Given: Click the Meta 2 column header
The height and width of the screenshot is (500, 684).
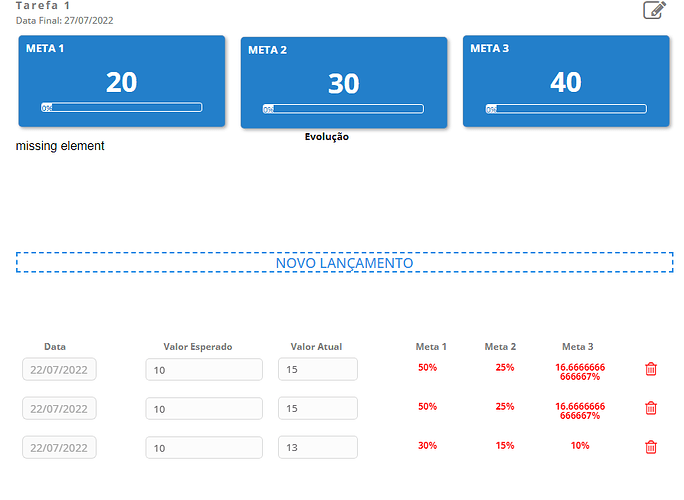Looking at the screenshot, I should click(x=500, y=347).
